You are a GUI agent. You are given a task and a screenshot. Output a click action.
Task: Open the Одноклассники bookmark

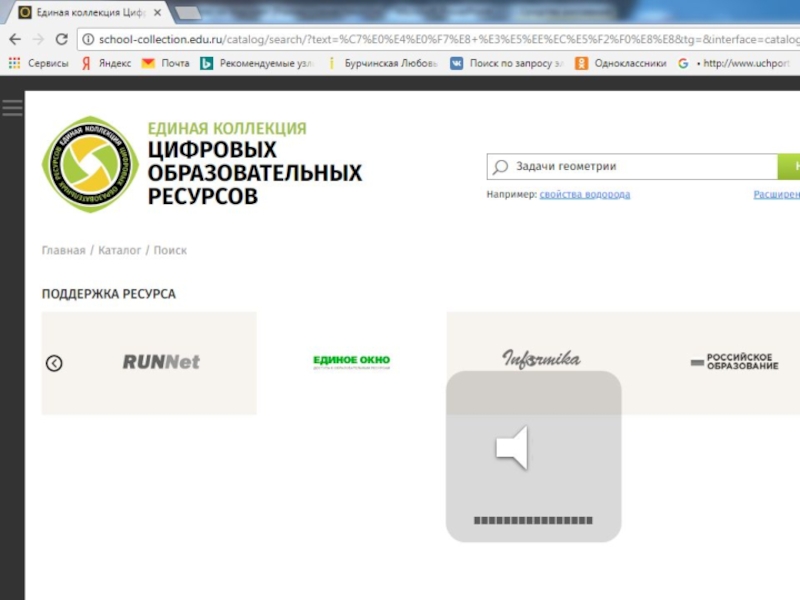tap(621, 63)
